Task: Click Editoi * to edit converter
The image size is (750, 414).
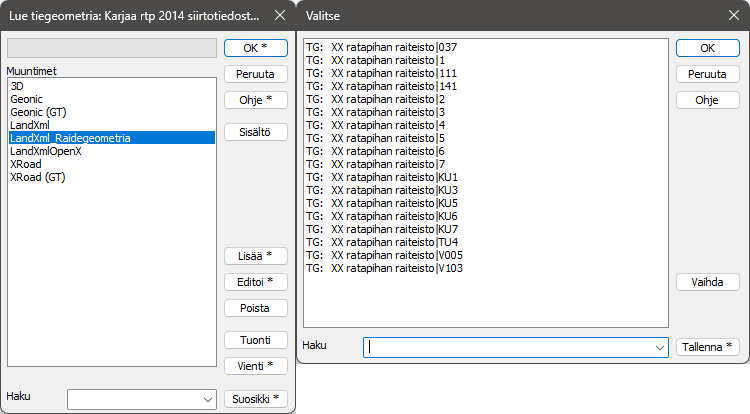Action: [x=256, y=282]
